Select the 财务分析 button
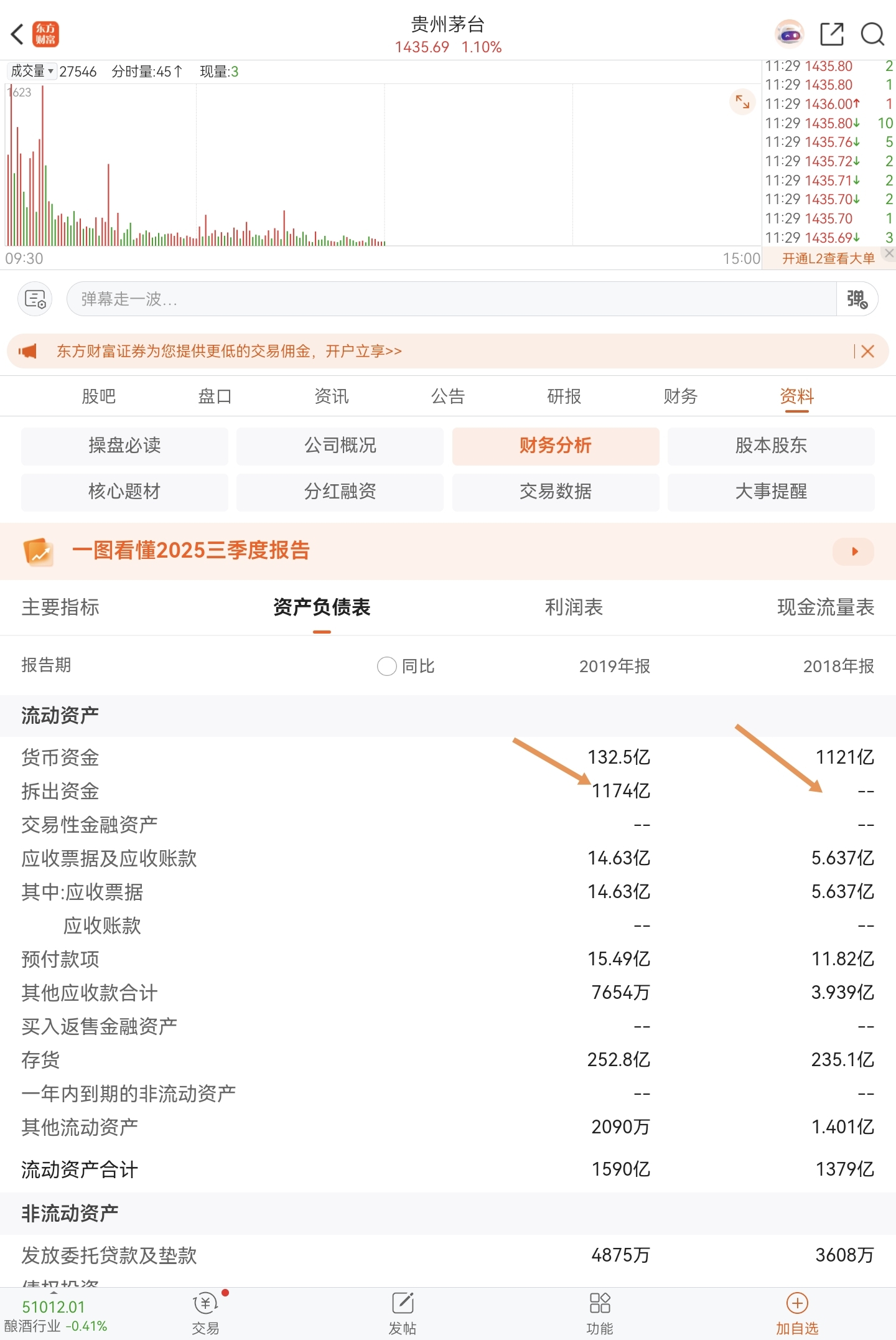 tap(556, 446)
